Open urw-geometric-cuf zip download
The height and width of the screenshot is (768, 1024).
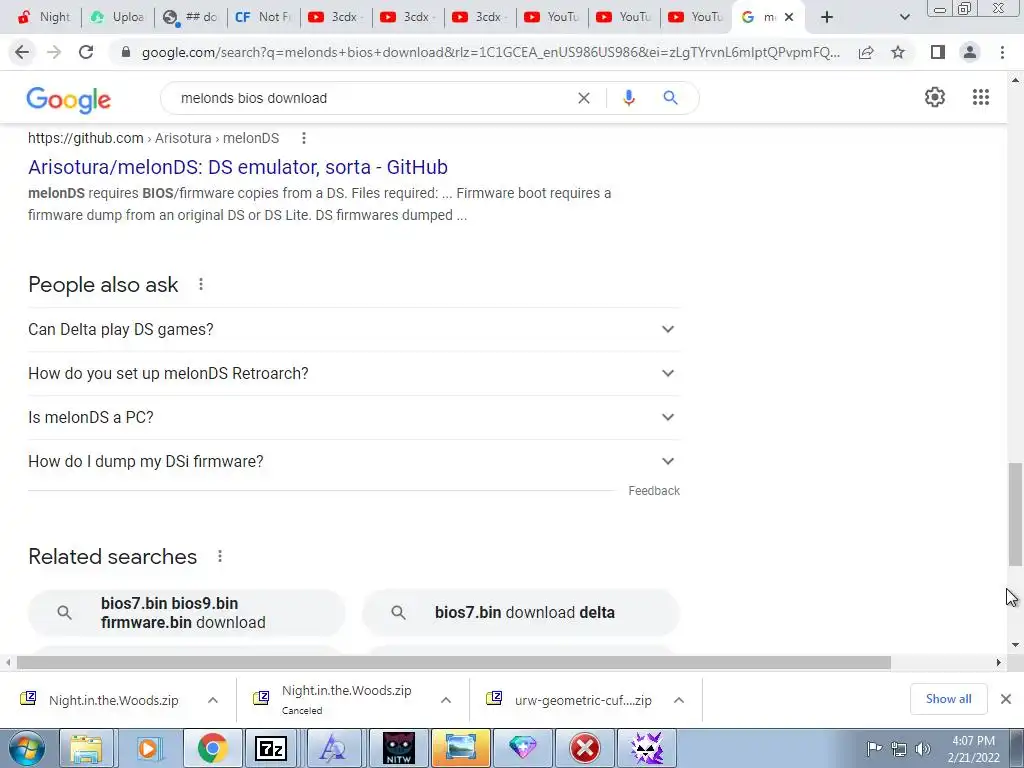click(x=583, y=700)
